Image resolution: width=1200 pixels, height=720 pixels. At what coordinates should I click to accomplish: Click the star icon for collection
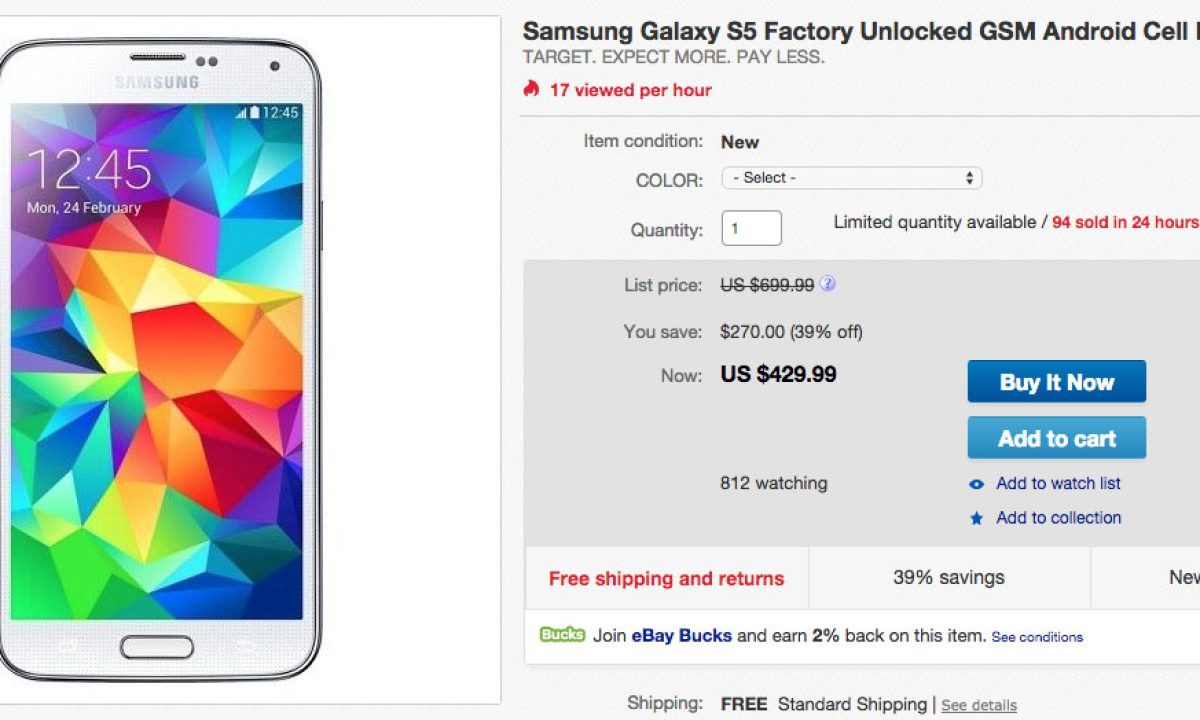pos(977,518)
